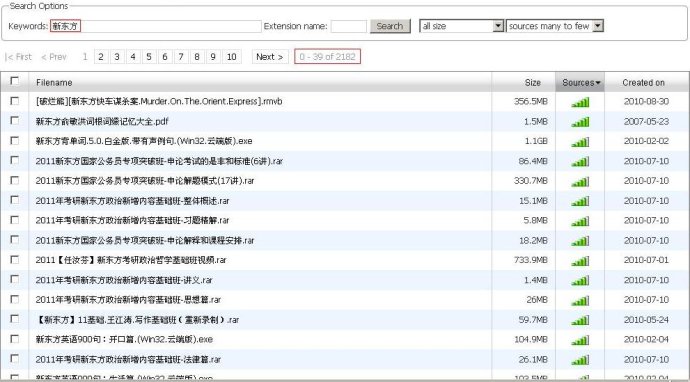
Task: Click sources bars icon for 1.4MB rar row
Action: (580, 281)
